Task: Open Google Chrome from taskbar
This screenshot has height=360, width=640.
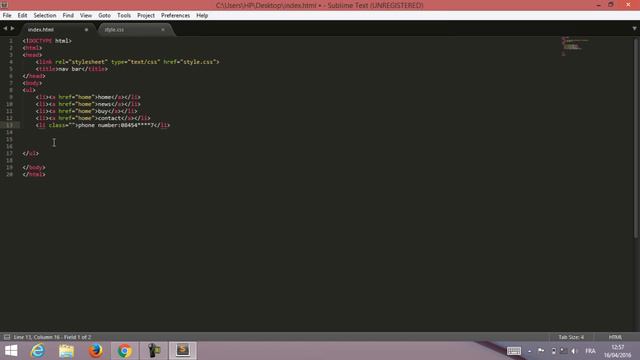Action: (124, 351)
